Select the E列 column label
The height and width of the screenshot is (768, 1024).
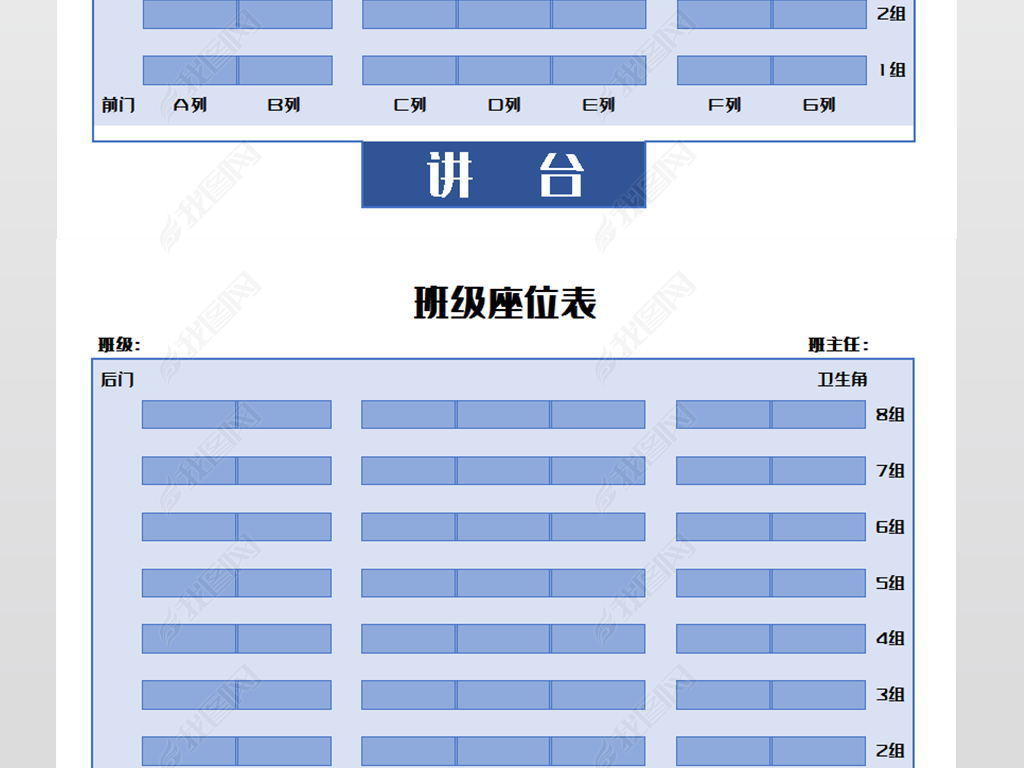598,105
